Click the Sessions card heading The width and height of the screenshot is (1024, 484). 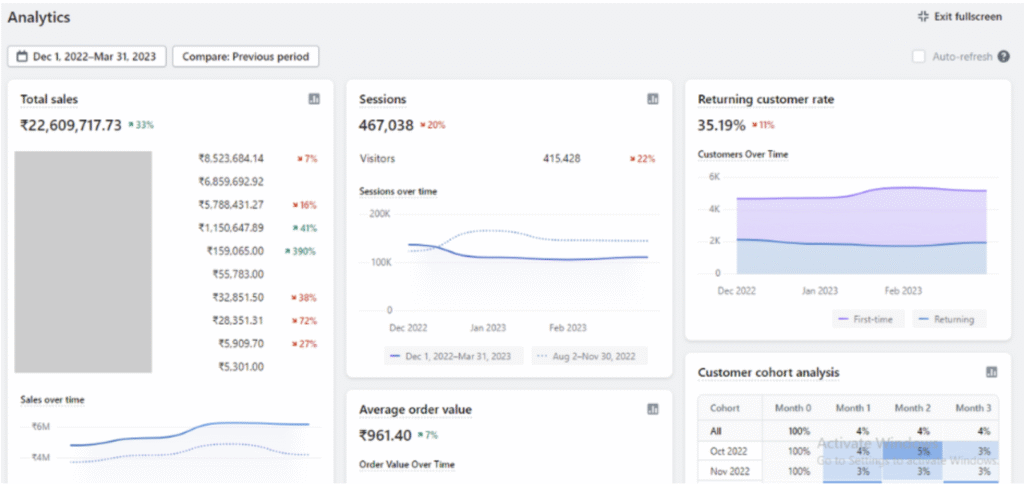point(382,99)
